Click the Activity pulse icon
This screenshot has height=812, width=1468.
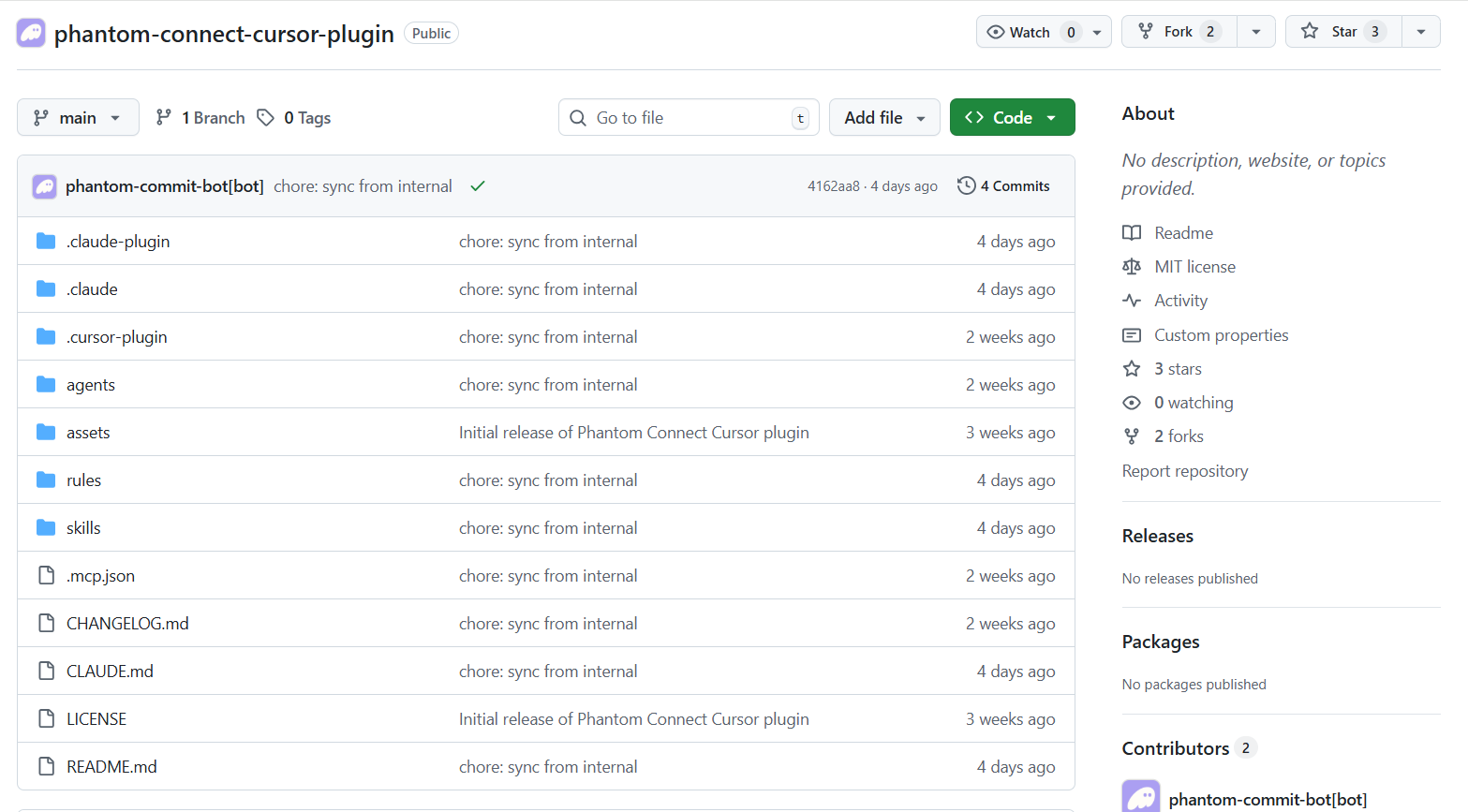coord(1131,300)
